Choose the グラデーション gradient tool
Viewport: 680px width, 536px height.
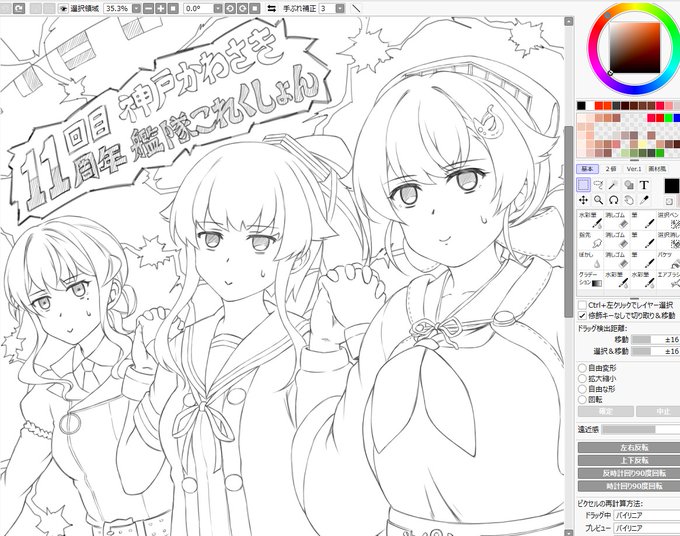click(590, 279)
